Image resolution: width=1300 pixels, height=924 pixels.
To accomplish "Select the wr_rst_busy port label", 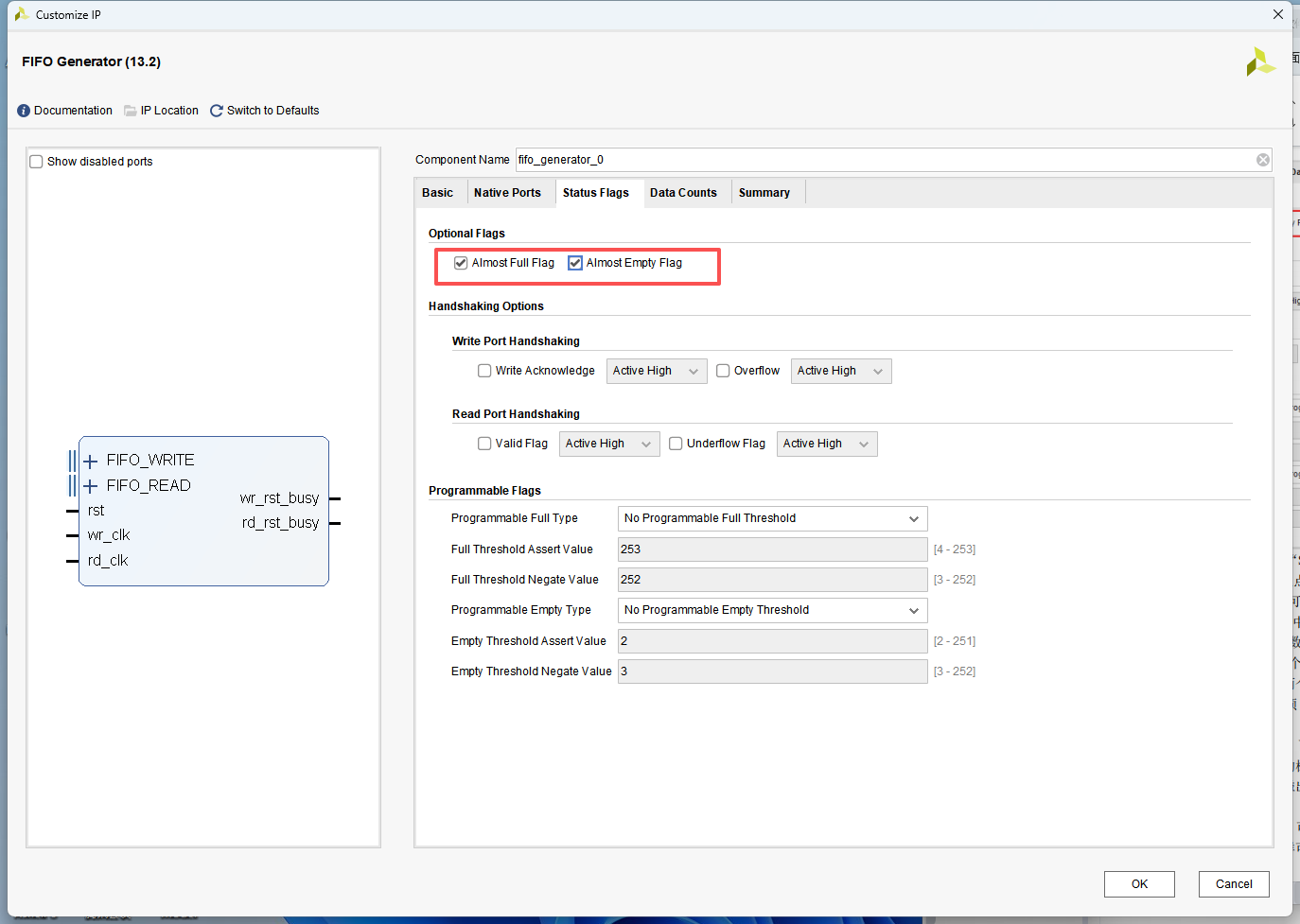I will 279,498.
